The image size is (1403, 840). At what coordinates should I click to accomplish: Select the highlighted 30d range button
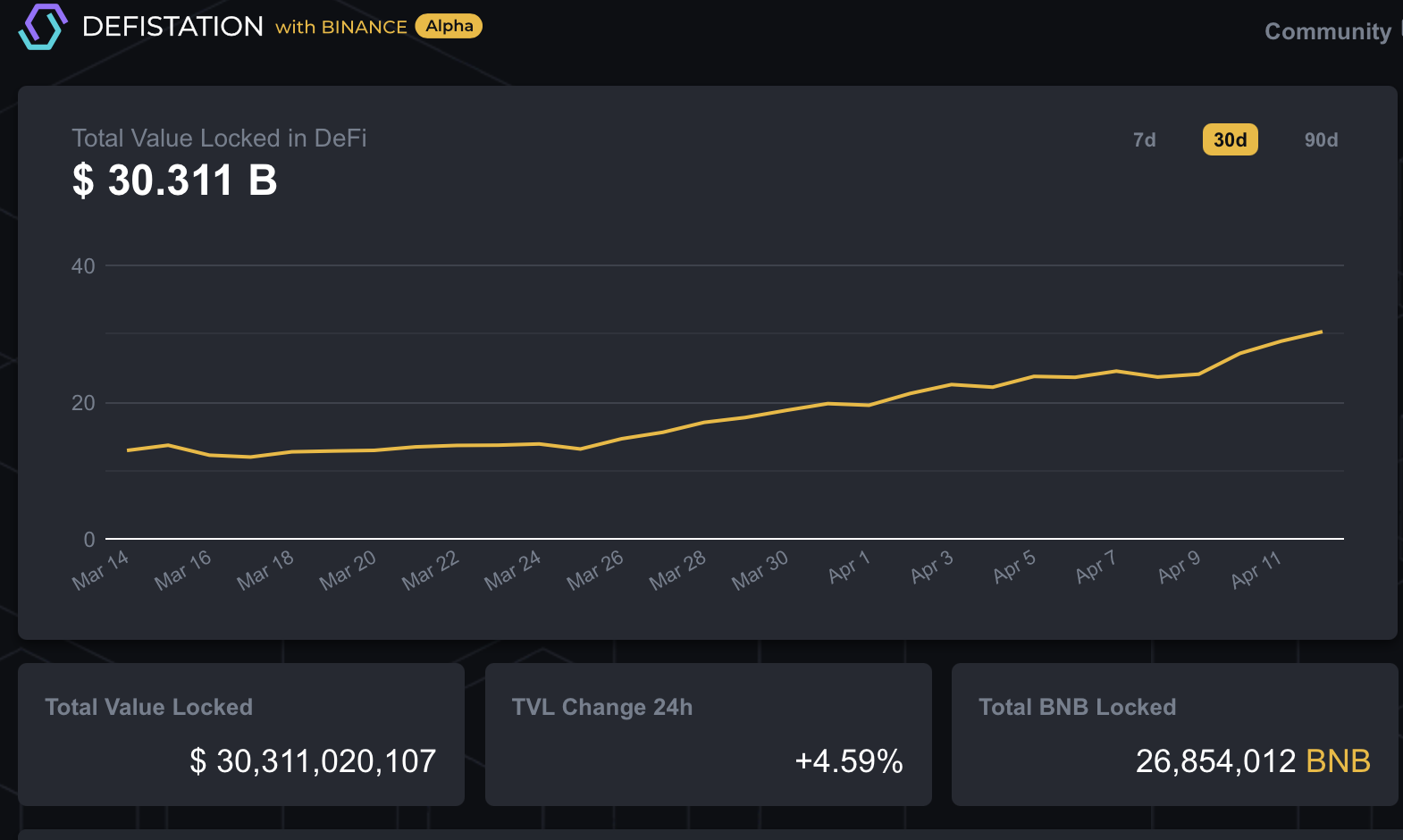[1230, 139]
